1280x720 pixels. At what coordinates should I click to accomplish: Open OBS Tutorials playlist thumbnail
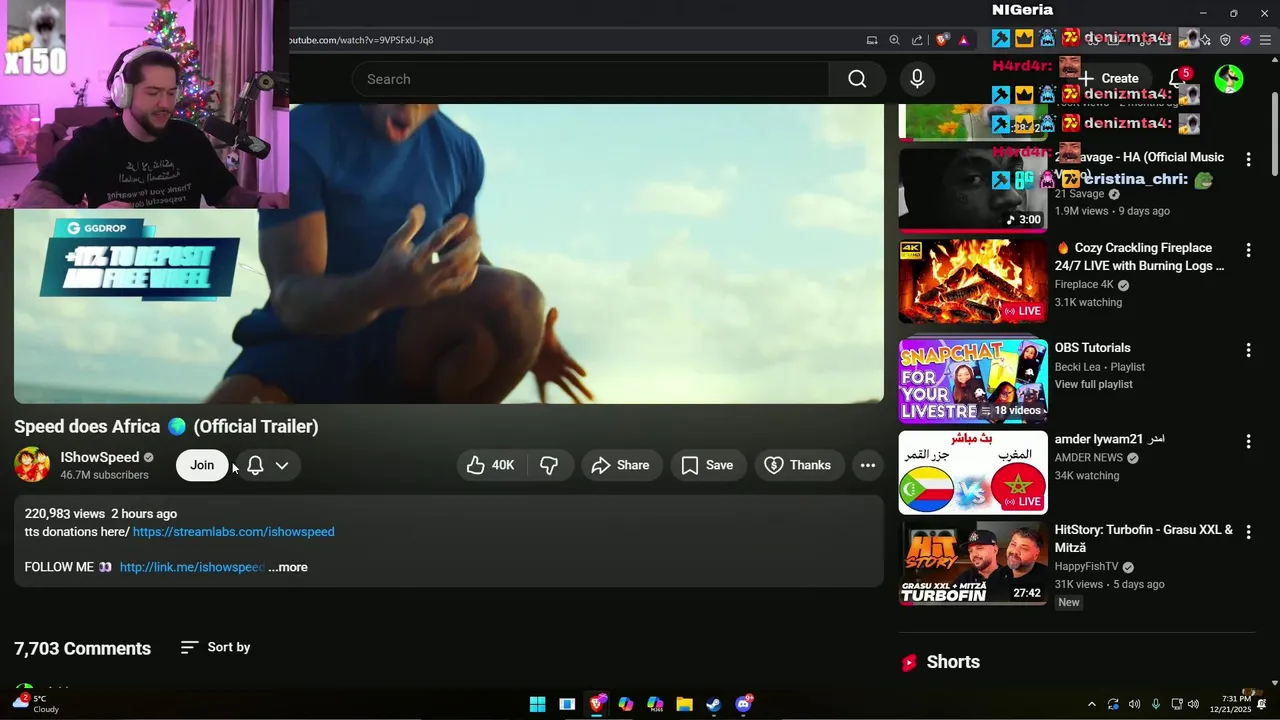click(x=973, y=381)
